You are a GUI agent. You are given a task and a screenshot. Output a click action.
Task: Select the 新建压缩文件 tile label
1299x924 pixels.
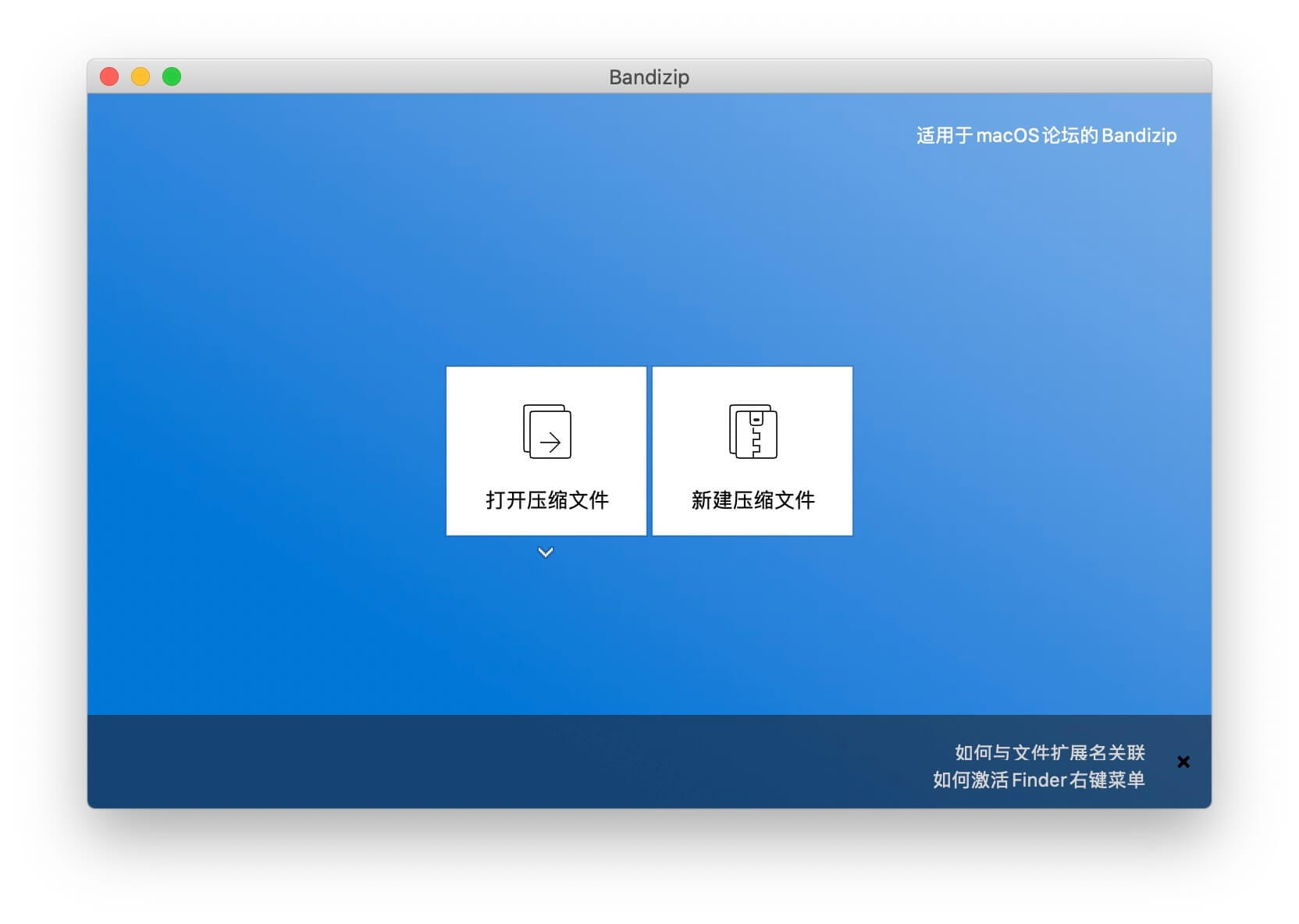[x=753, y=500]
